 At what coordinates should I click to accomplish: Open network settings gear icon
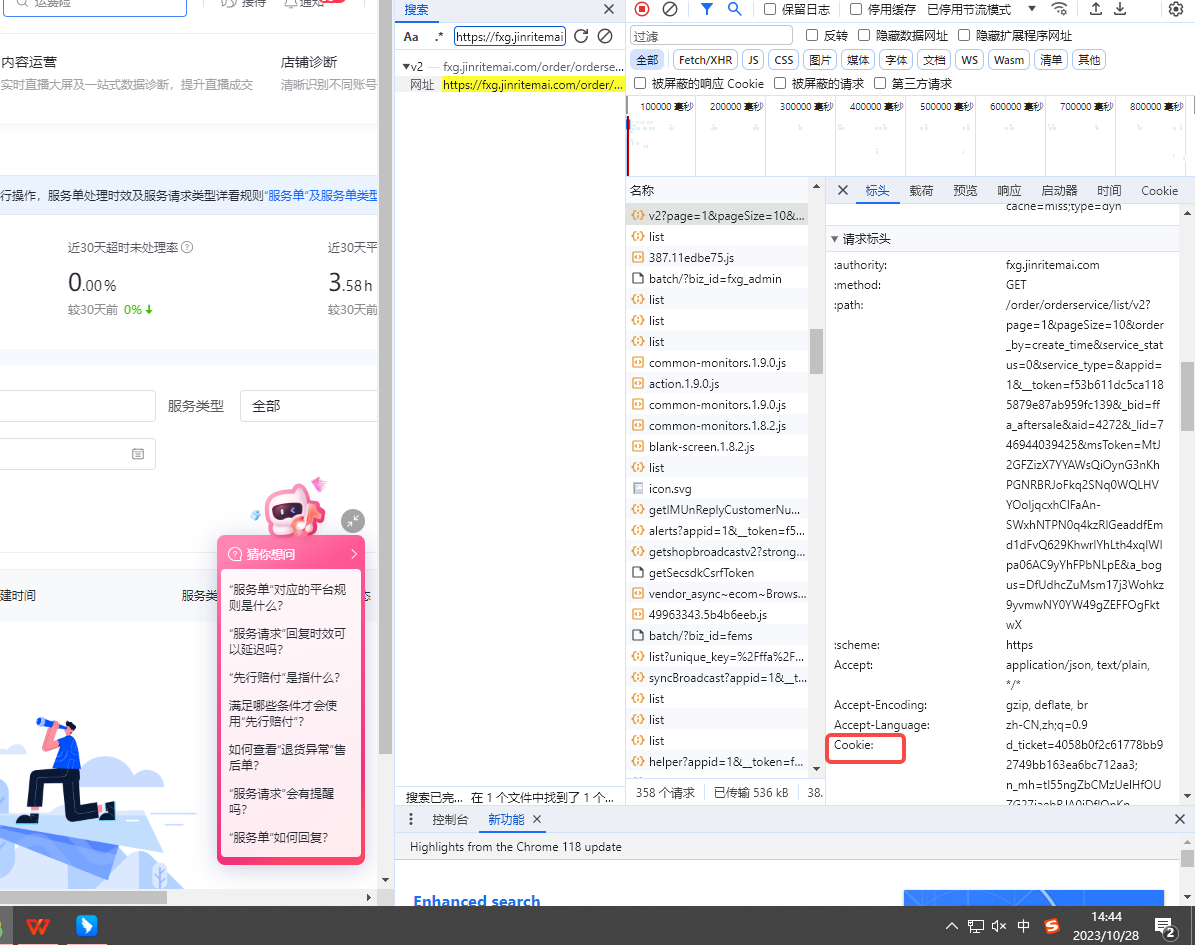click(x=1176, y=9)
